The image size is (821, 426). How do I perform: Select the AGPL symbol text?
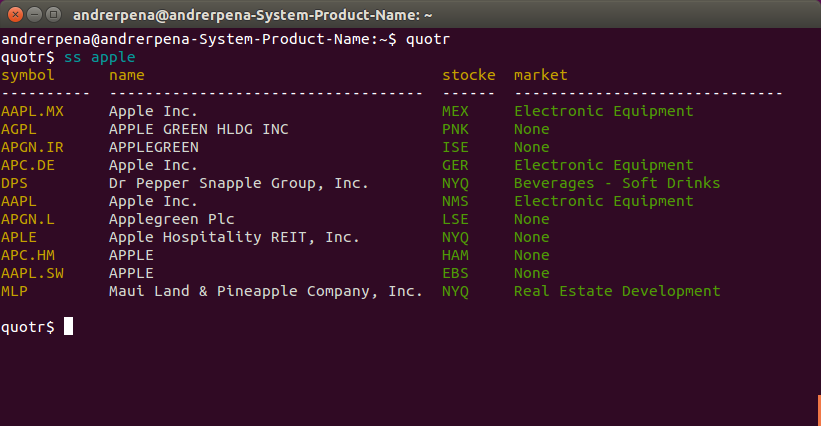[x=19, y=129]
